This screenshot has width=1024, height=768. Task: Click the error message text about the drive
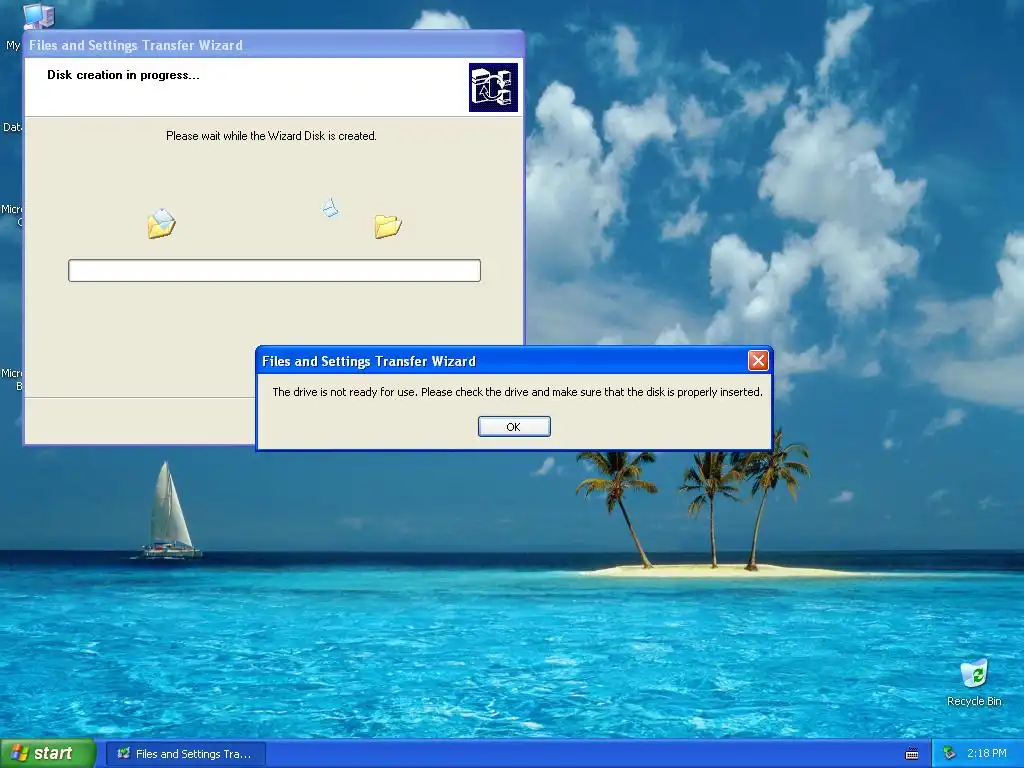click(x=517, y=392)
